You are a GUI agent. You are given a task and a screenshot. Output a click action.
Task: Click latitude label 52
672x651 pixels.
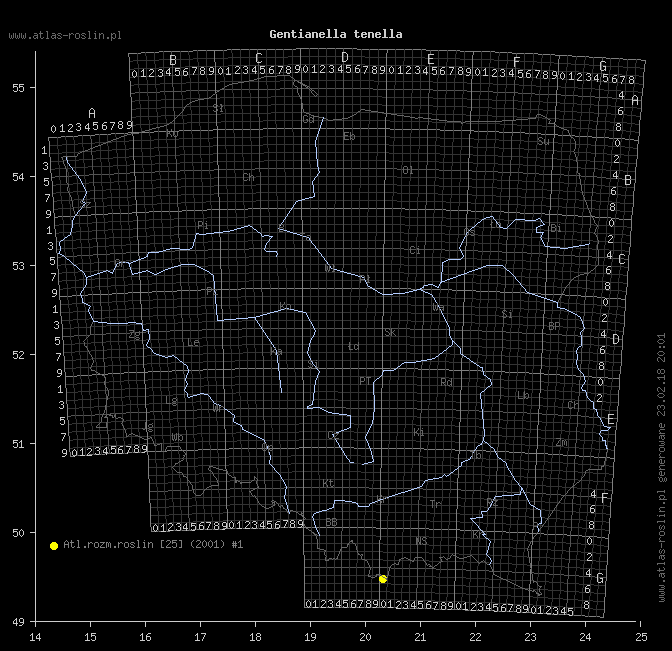click(x=18, y=355)
